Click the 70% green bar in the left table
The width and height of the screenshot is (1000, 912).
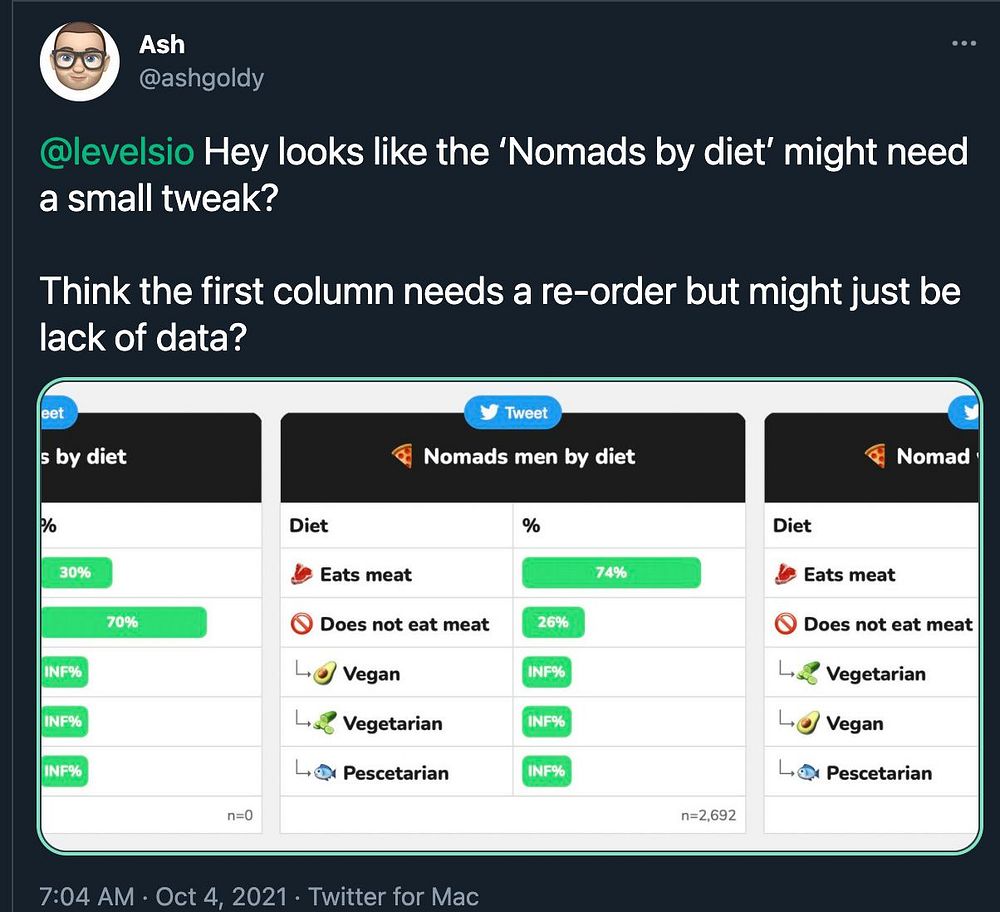point(123,622)
